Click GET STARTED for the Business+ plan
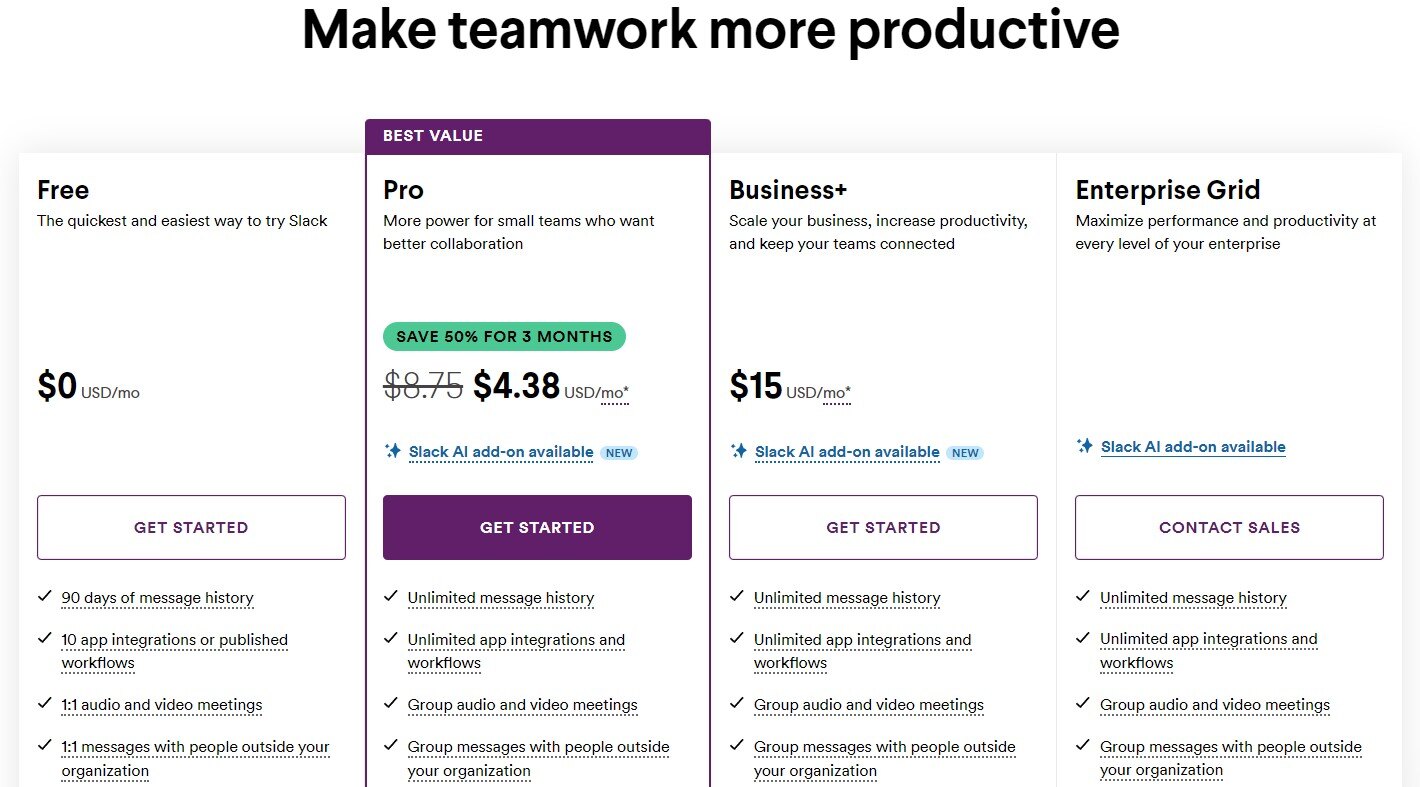 (883, 527)
